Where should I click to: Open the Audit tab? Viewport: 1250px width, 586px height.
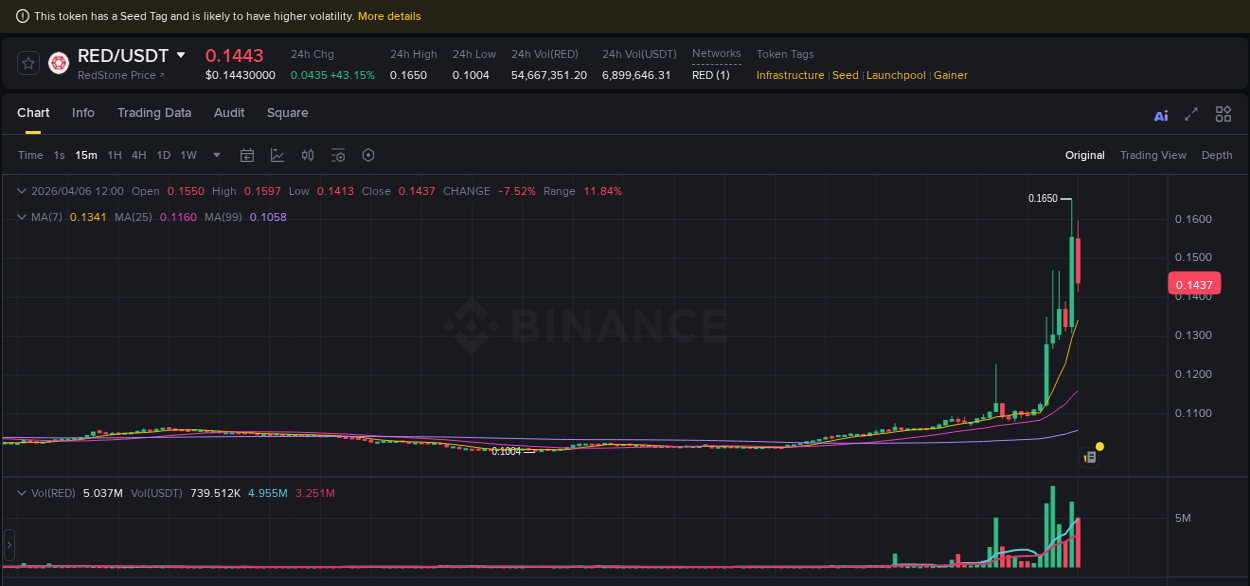pyautogui.click(x=229, y=113)
